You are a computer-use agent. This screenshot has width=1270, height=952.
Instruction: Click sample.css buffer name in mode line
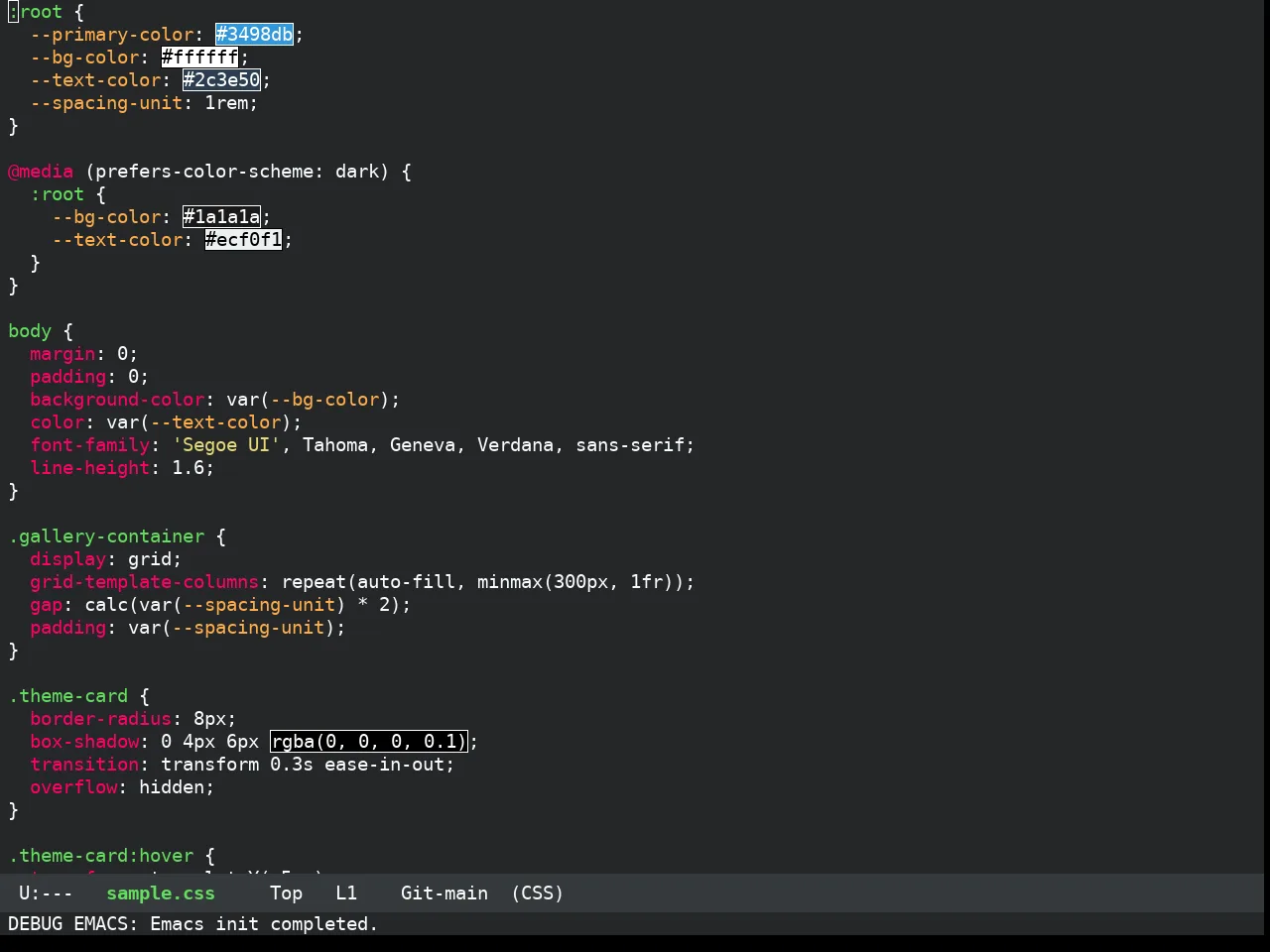click(161, 893)
